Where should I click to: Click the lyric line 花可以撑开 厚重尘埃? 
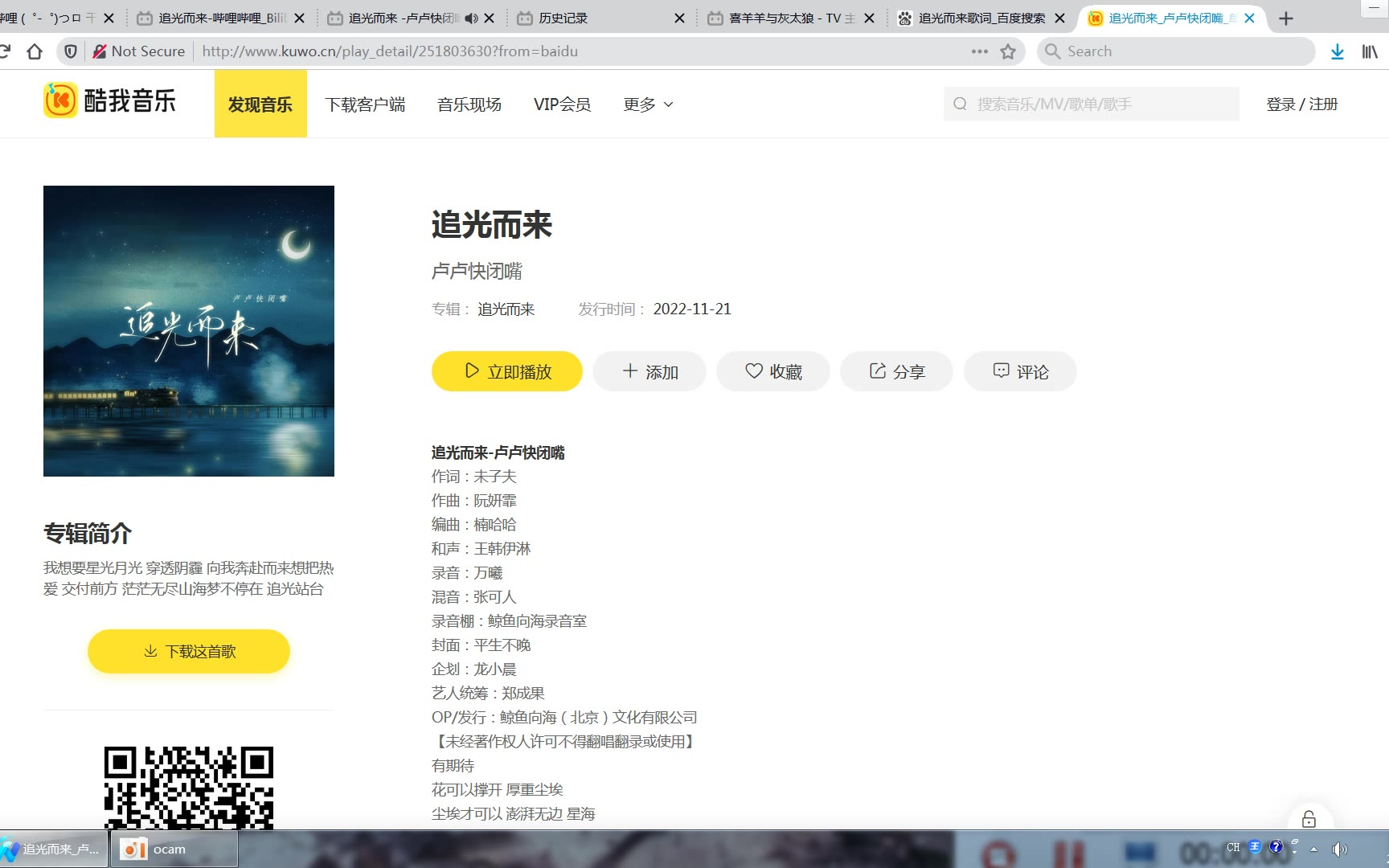click(x=498, y=790)
